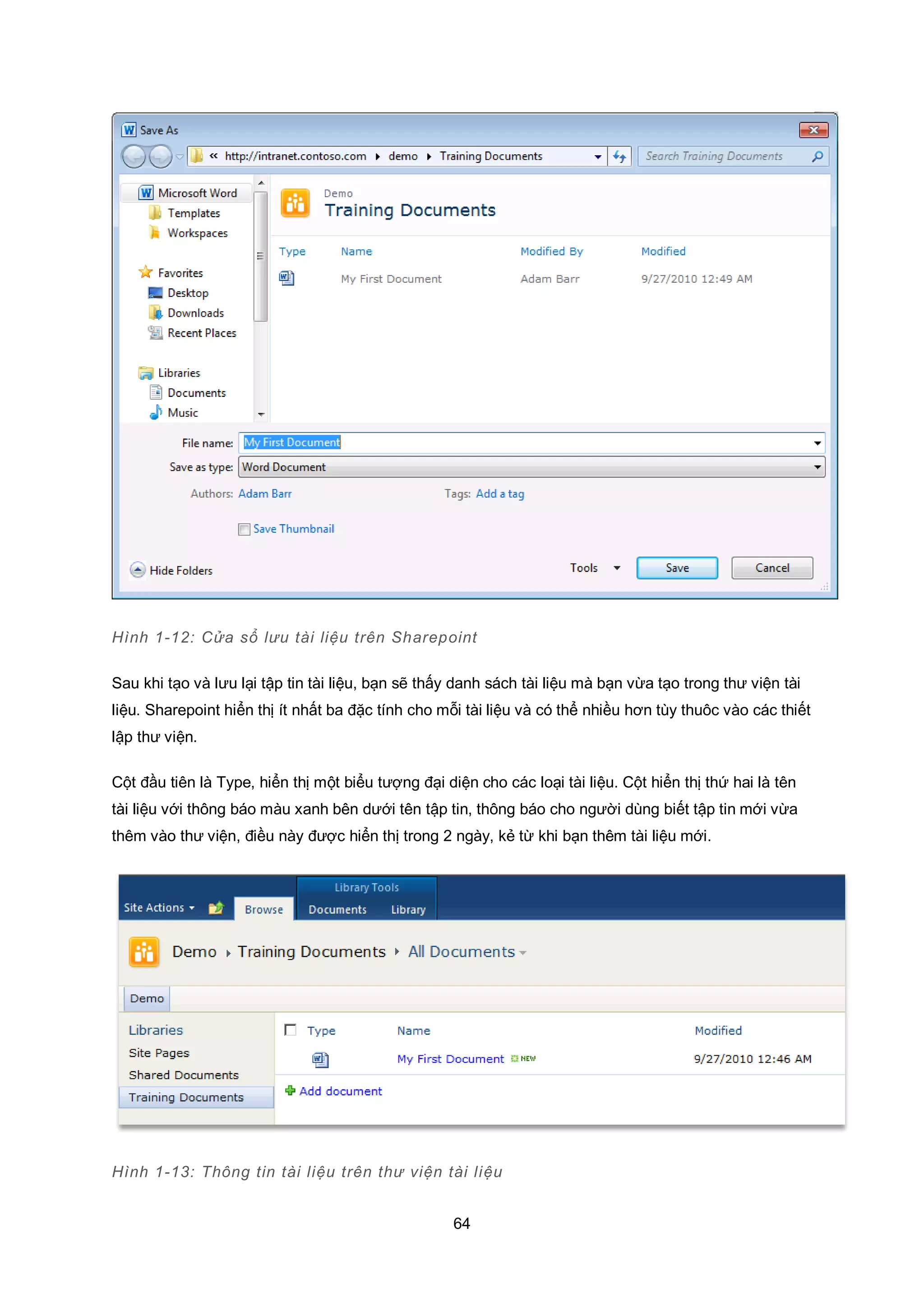Open the Library ribbon tab
This screenshot has width=924, height=1306.
coord(408,909)
